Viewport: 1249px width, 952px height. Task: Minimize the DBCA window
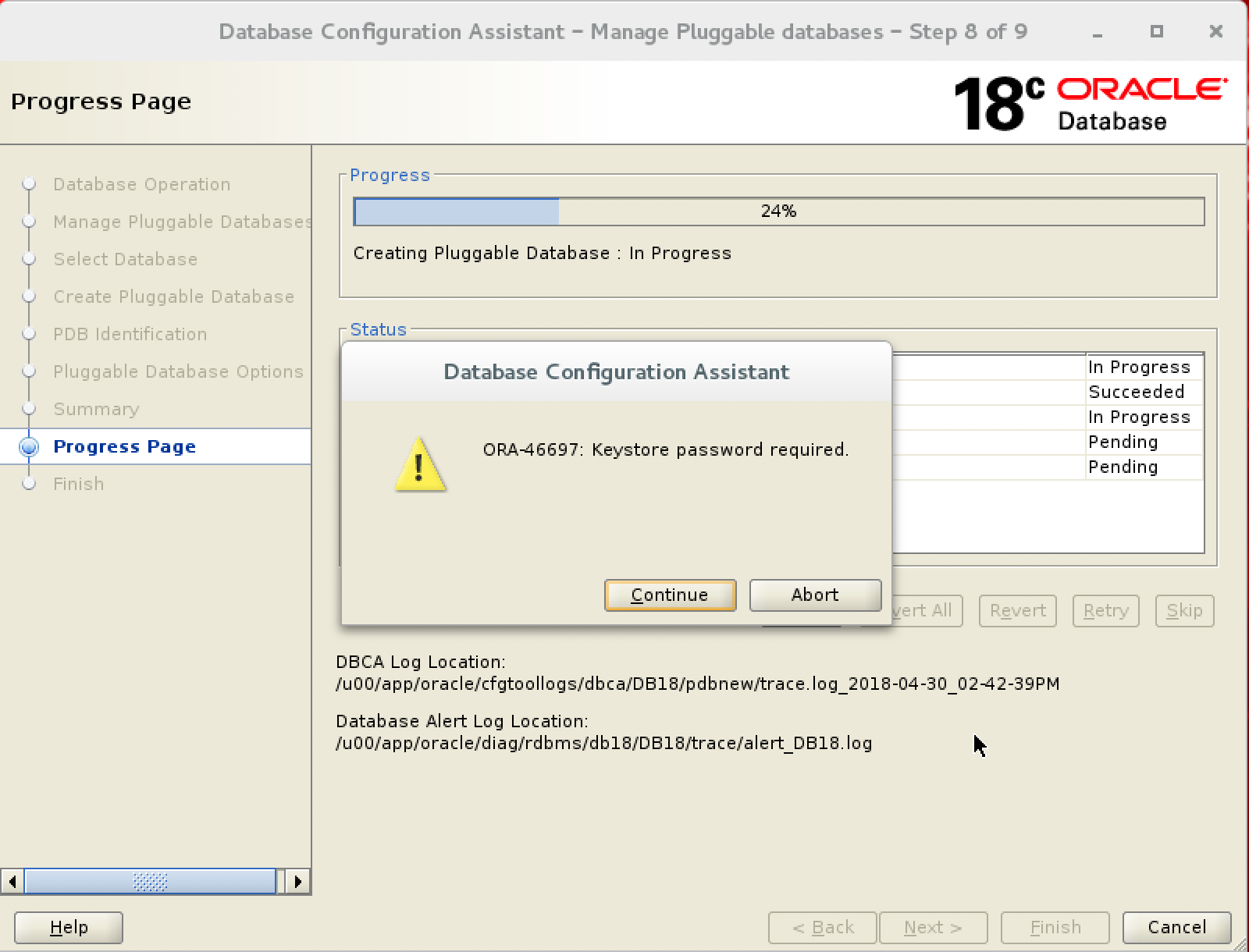pyautogui.click(x=1098, y=32)
